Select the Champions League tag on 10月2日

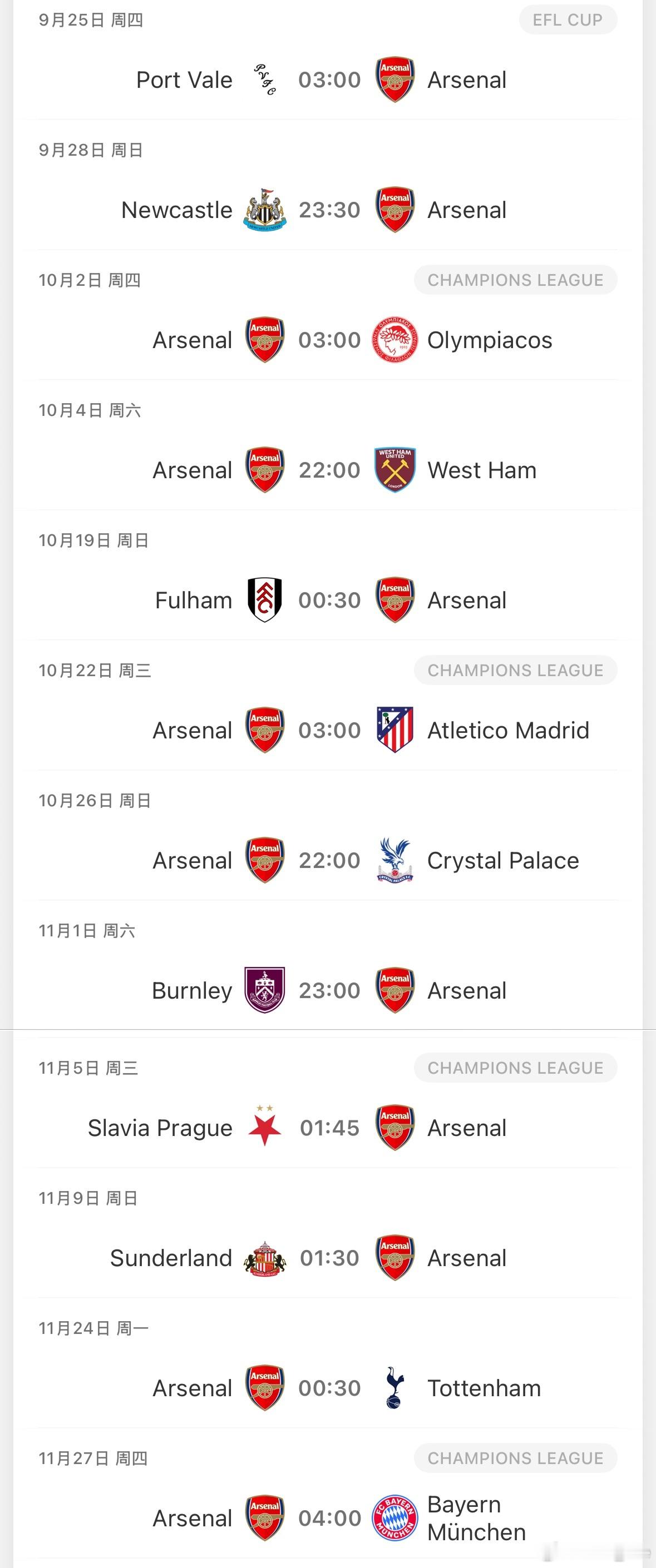pos(515,280)
